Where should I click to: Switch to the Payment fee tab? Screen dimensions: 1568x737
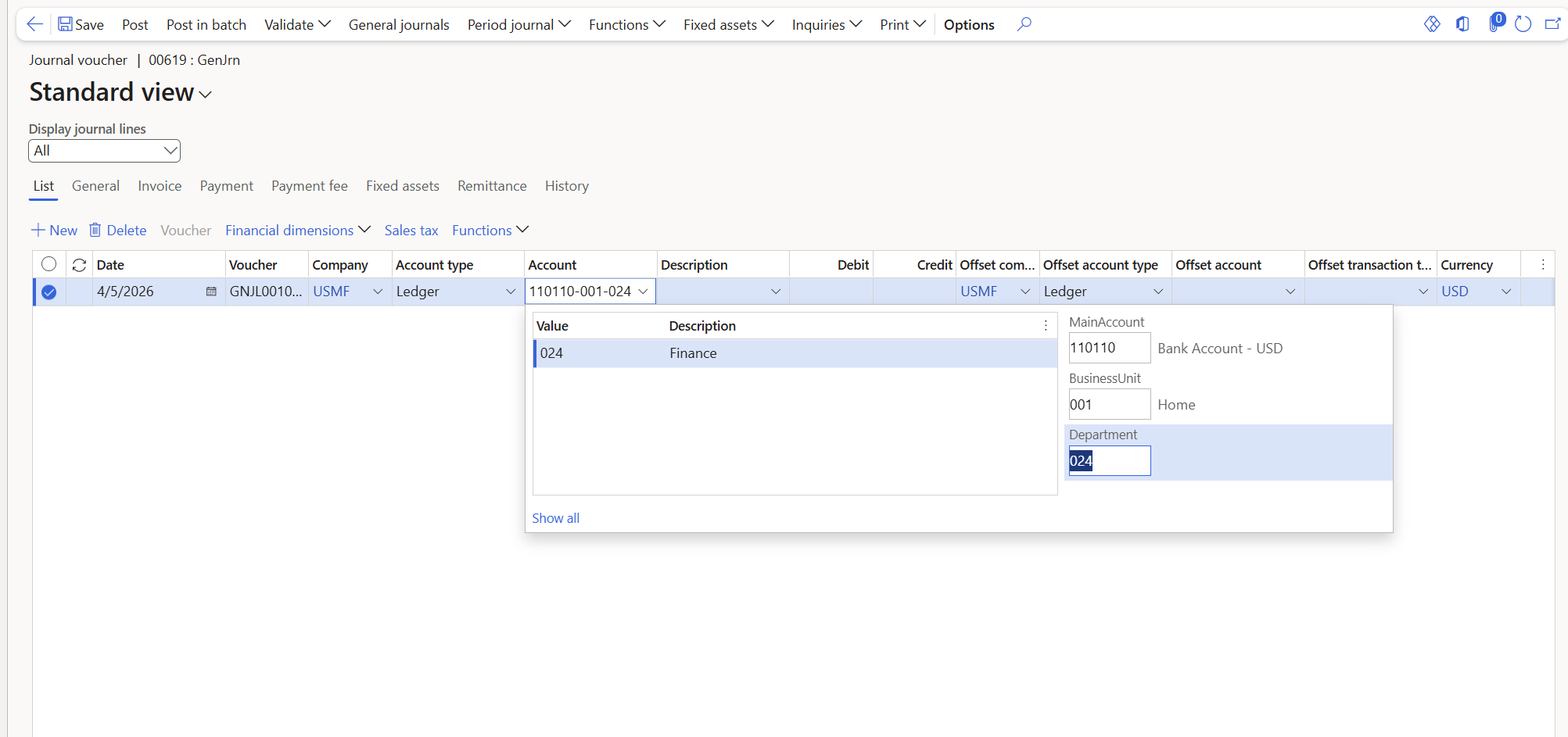click(x=310, y=186)
